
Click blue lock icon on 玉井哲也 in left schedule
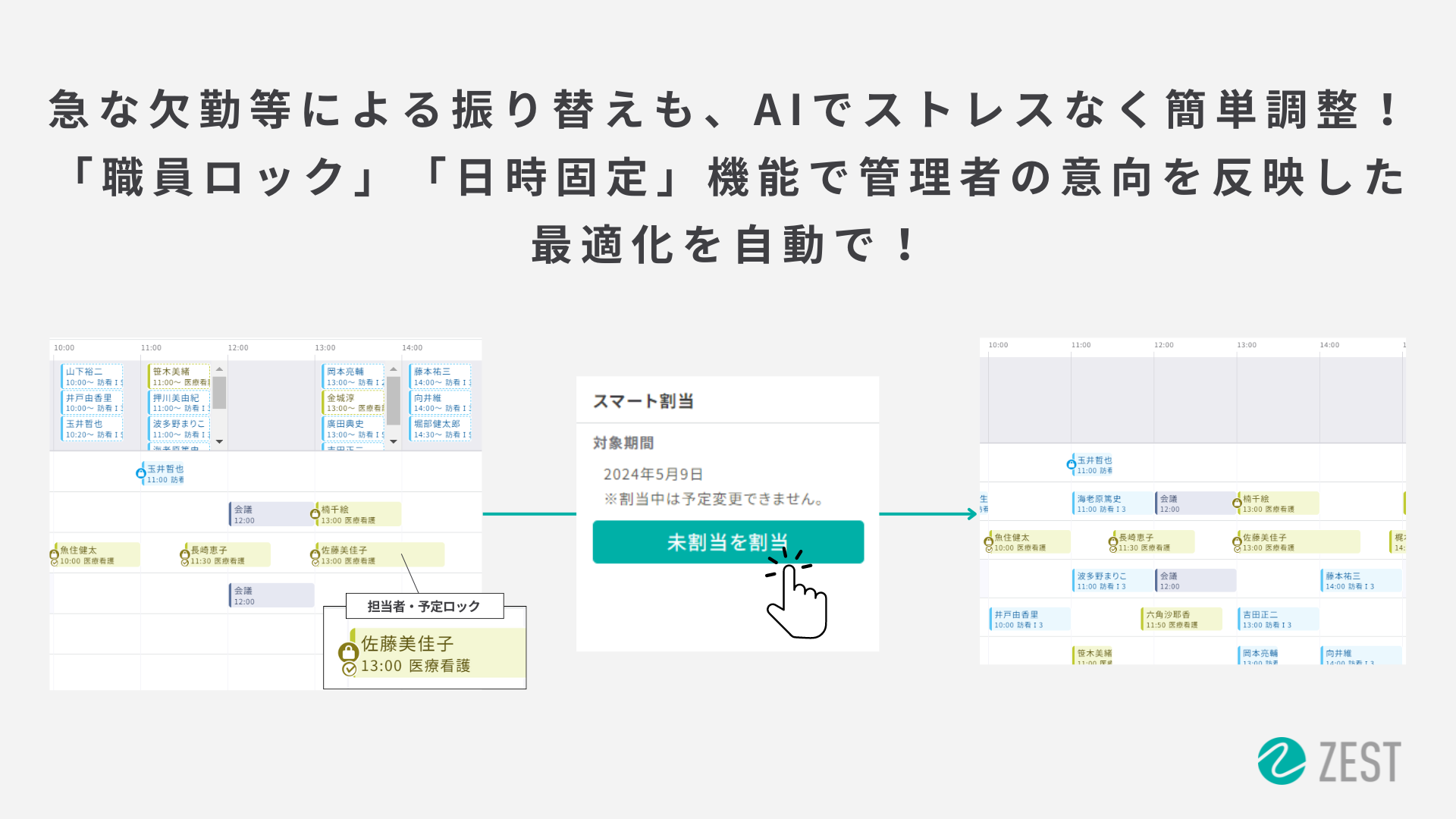(141, 473)
